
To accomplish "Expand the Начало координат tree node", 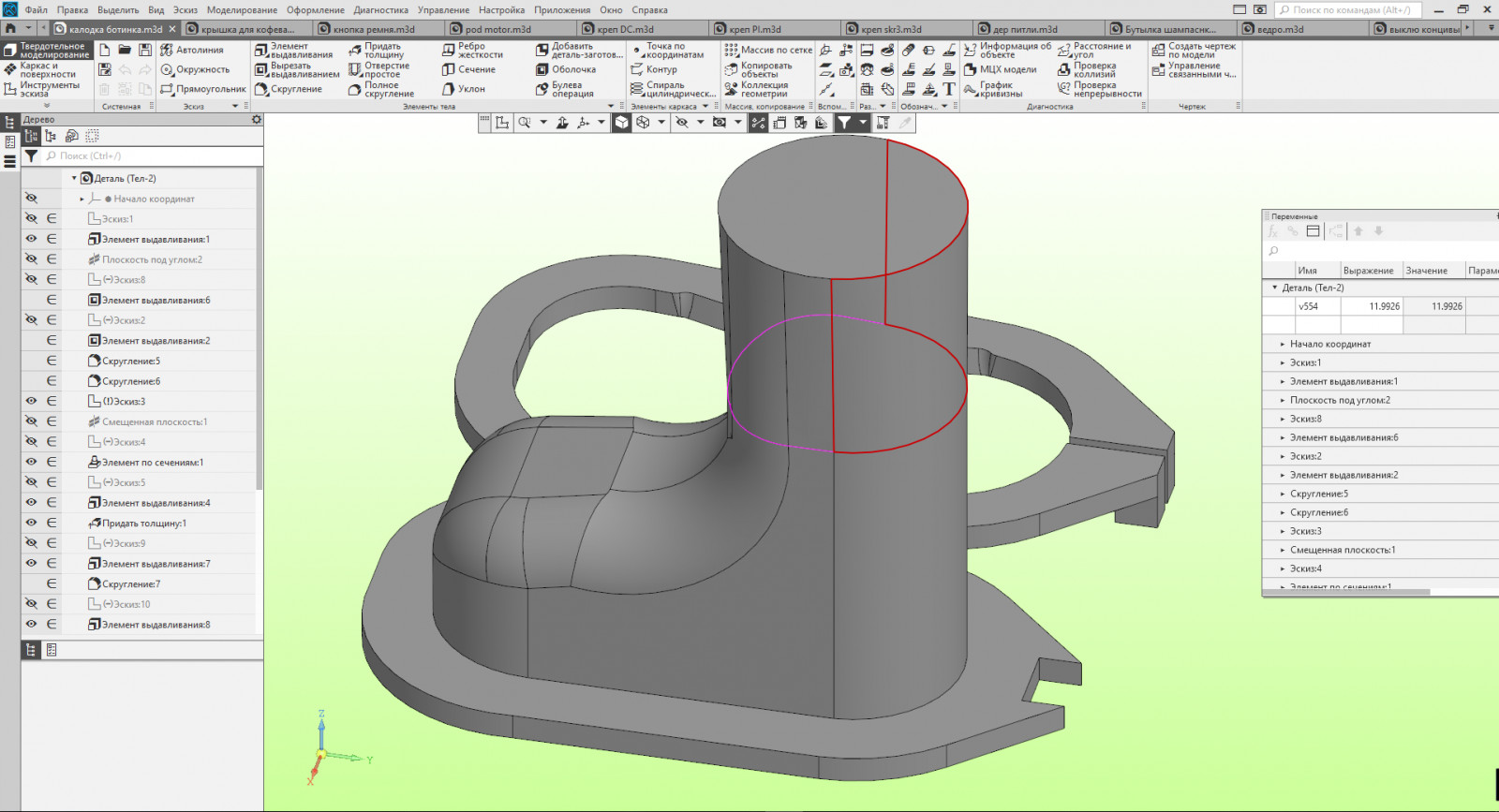I will click(82, 199).
